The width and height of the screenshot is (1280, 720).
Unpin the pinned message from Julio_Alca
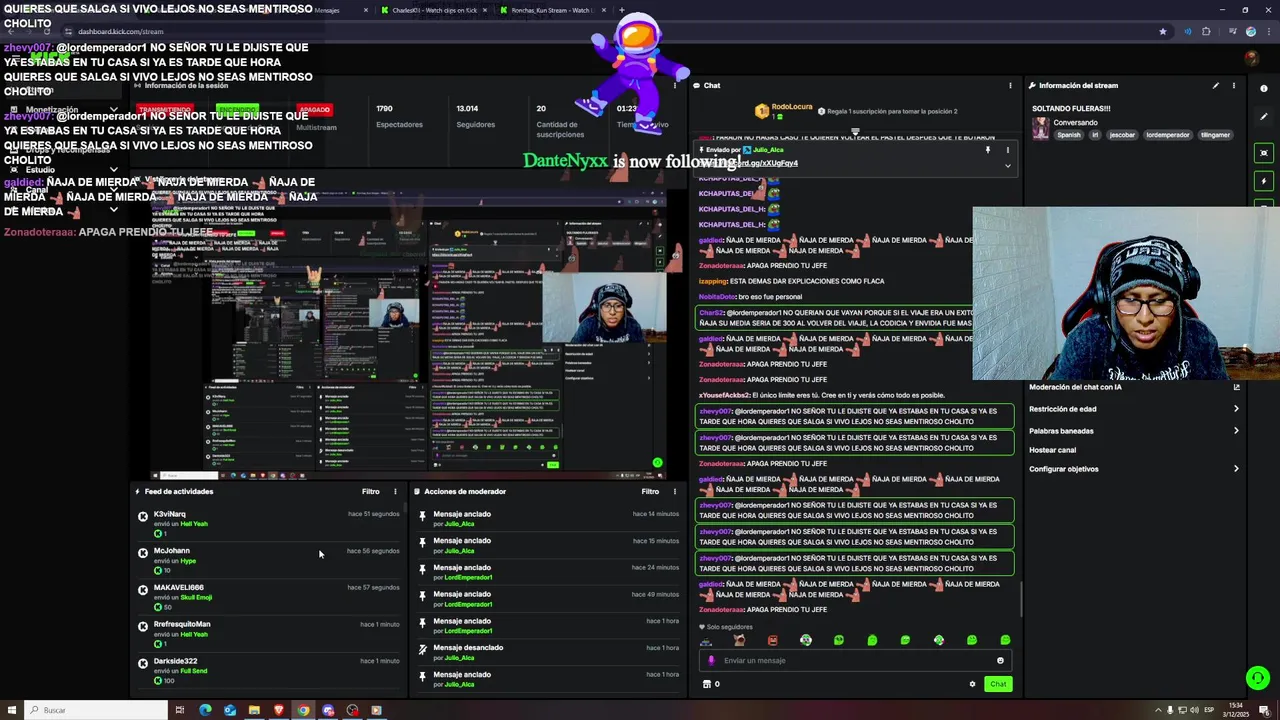coord(988,150)
